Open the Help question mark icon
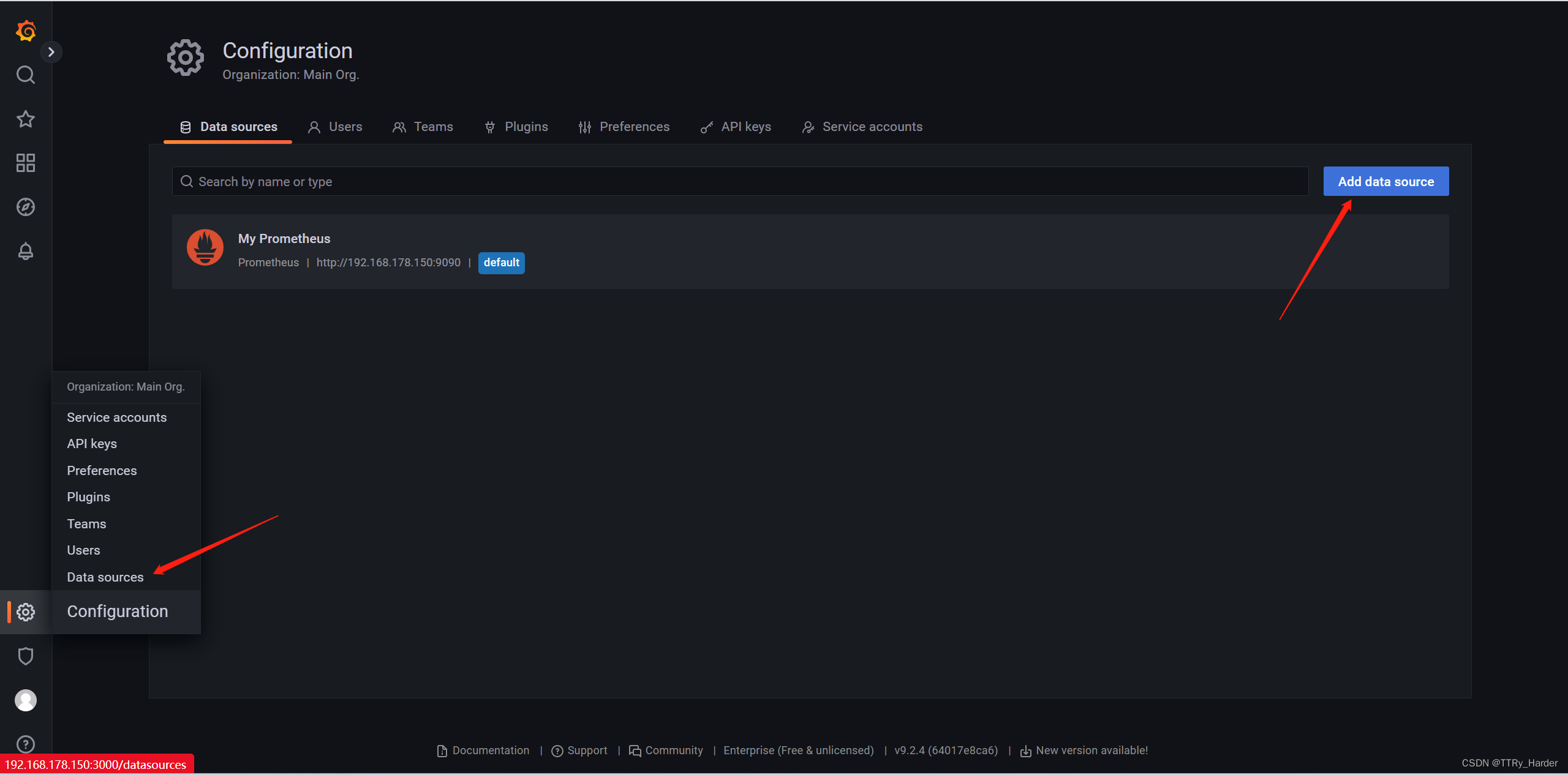This screenshot has width=1568, height=775. 26,744
